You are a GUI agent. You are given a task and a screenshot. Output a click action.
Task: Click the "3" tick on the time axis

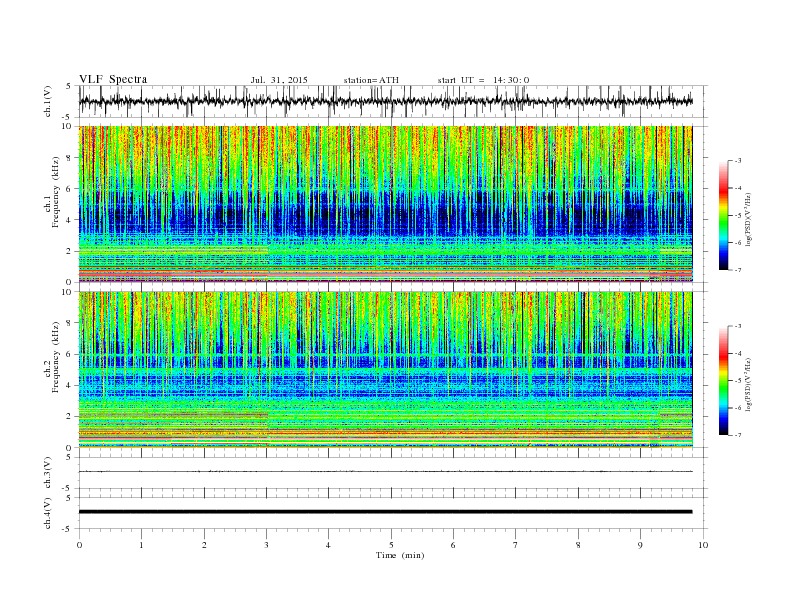(x=266, y=545)
